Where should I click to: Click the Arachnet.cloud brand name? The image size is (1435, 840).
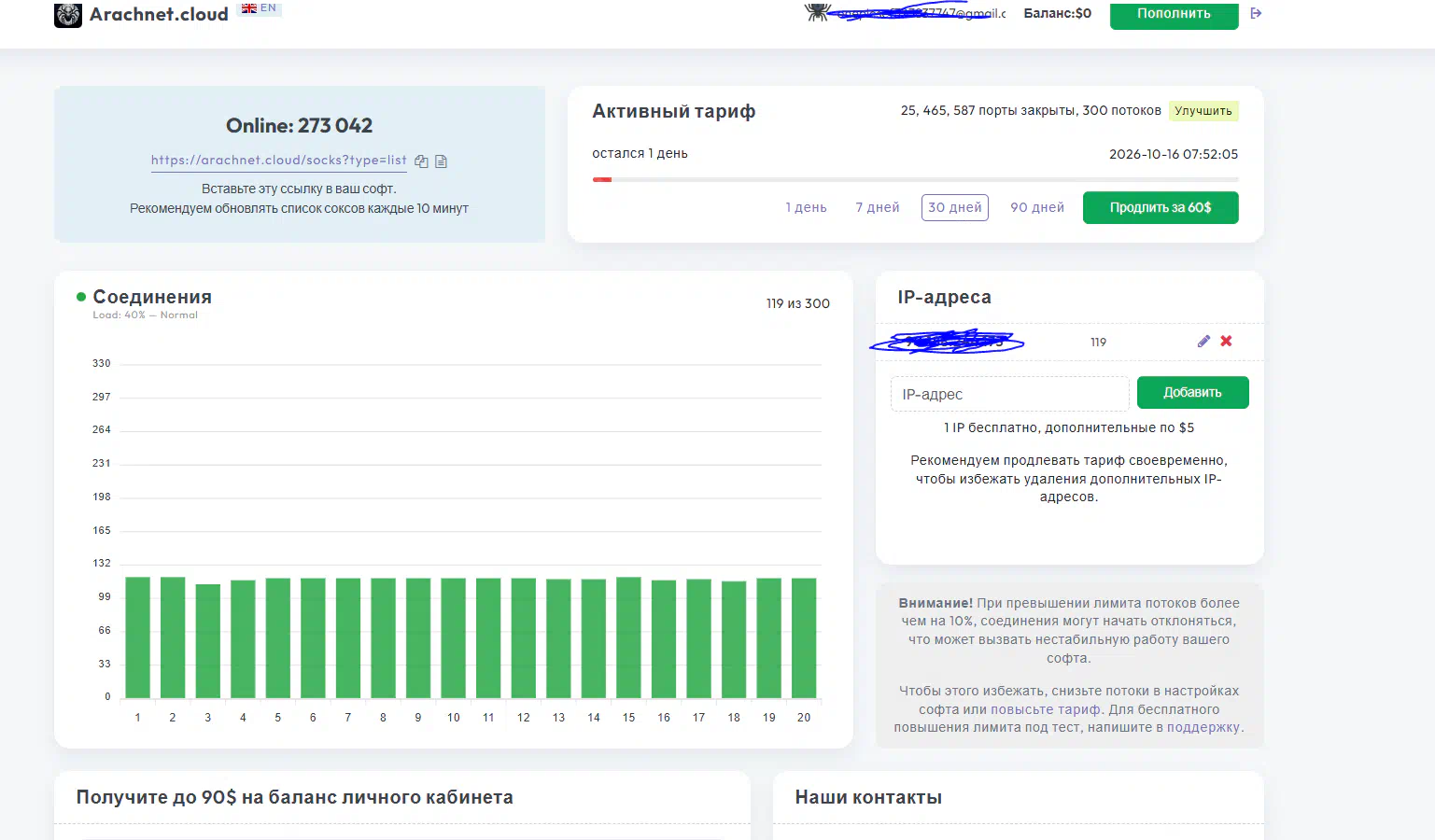[159, 14]
